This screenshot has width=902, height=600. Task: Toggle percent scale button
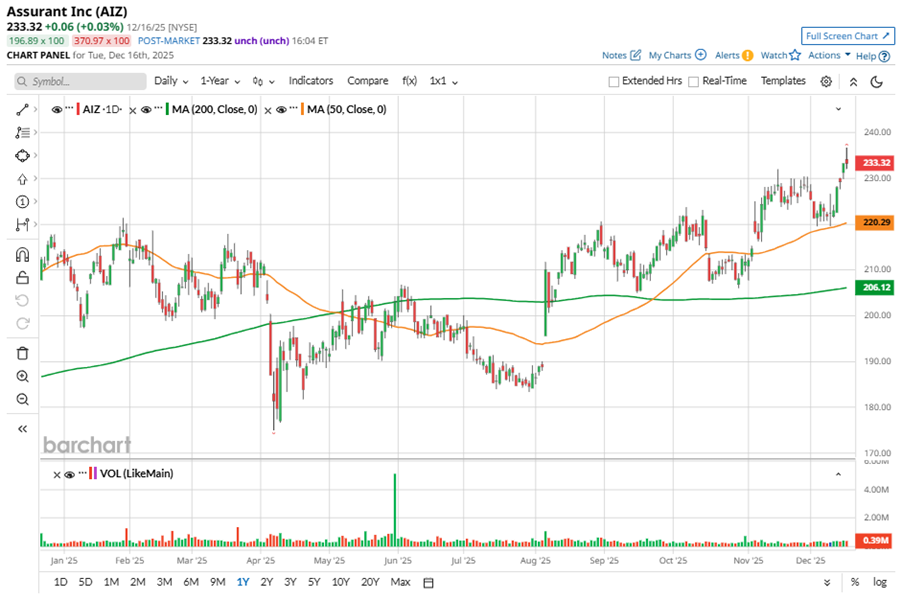click(x=855, y=582)
